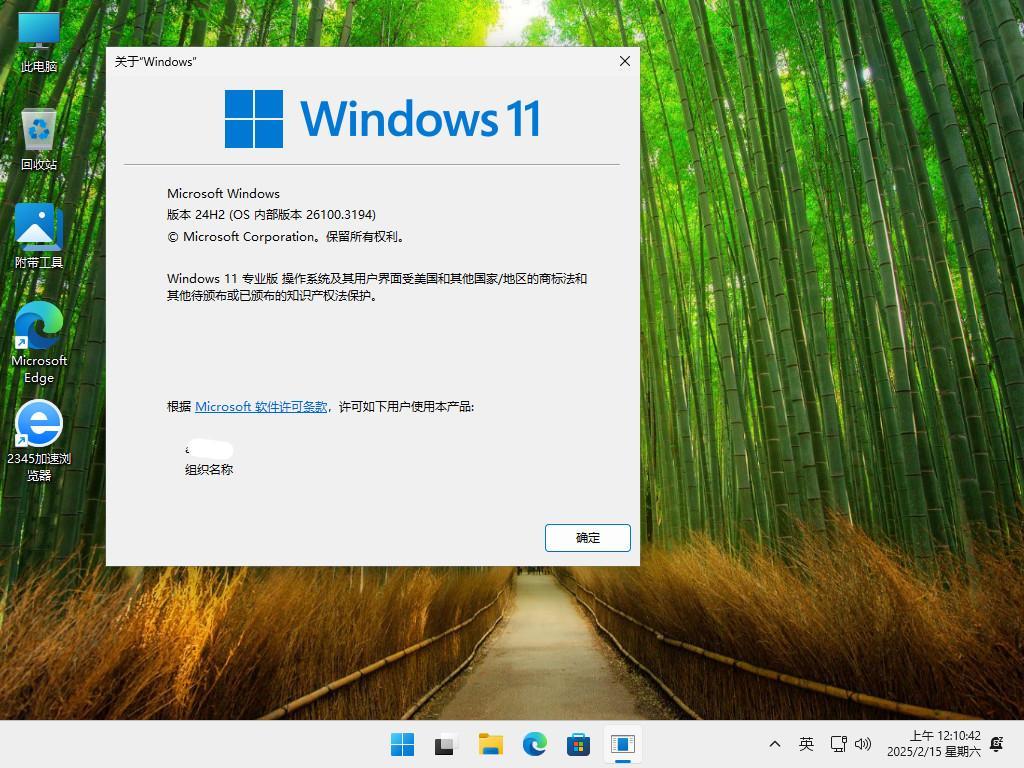Open the network status tray icon
The height and width of the screenshot is (768, 1024).
coord(839,744)
